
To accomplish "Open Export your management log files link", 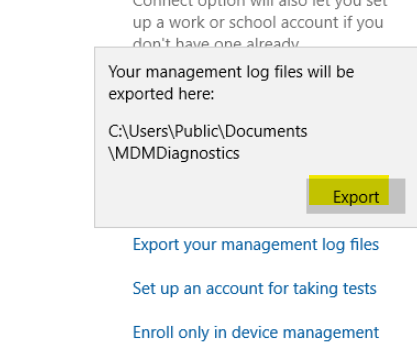I will (x=256, y=245).
